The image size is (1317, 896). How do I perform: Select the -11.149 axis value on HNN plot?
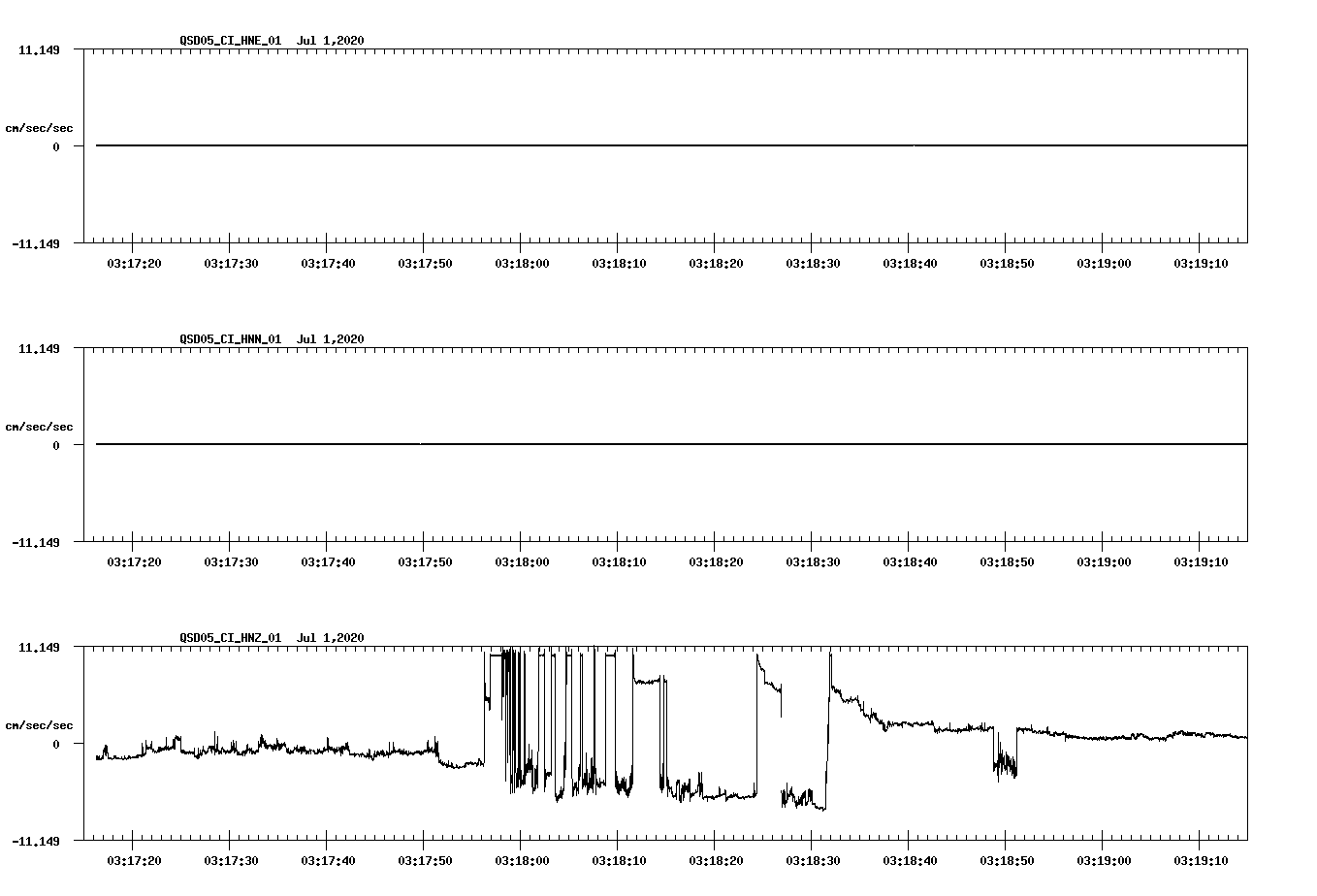(35, 542)
